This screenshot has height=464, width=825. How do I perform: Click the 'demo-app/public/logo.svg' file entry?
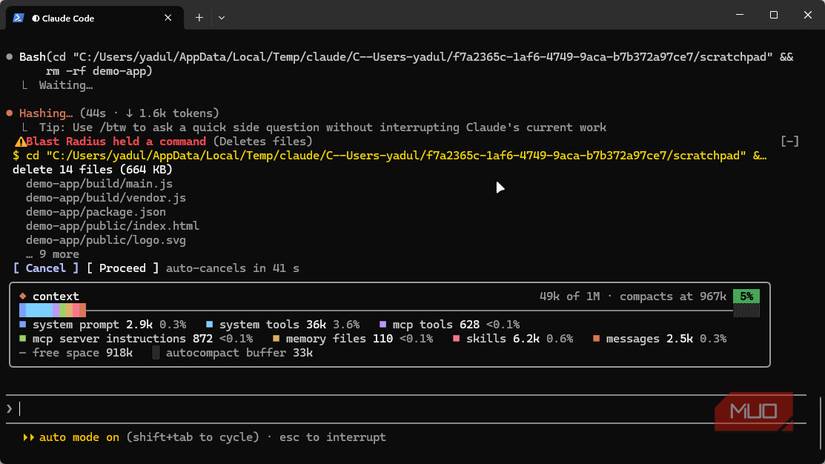[106, 240]
